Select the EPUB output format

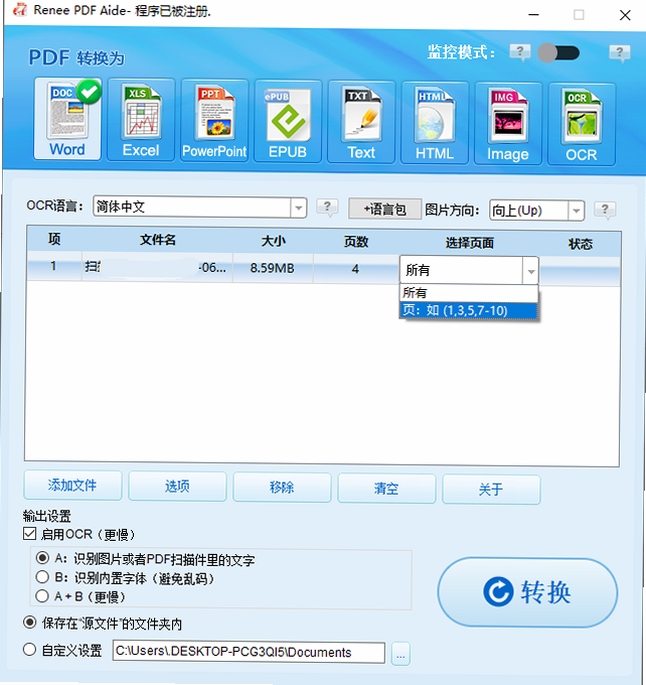coord(288,121)
